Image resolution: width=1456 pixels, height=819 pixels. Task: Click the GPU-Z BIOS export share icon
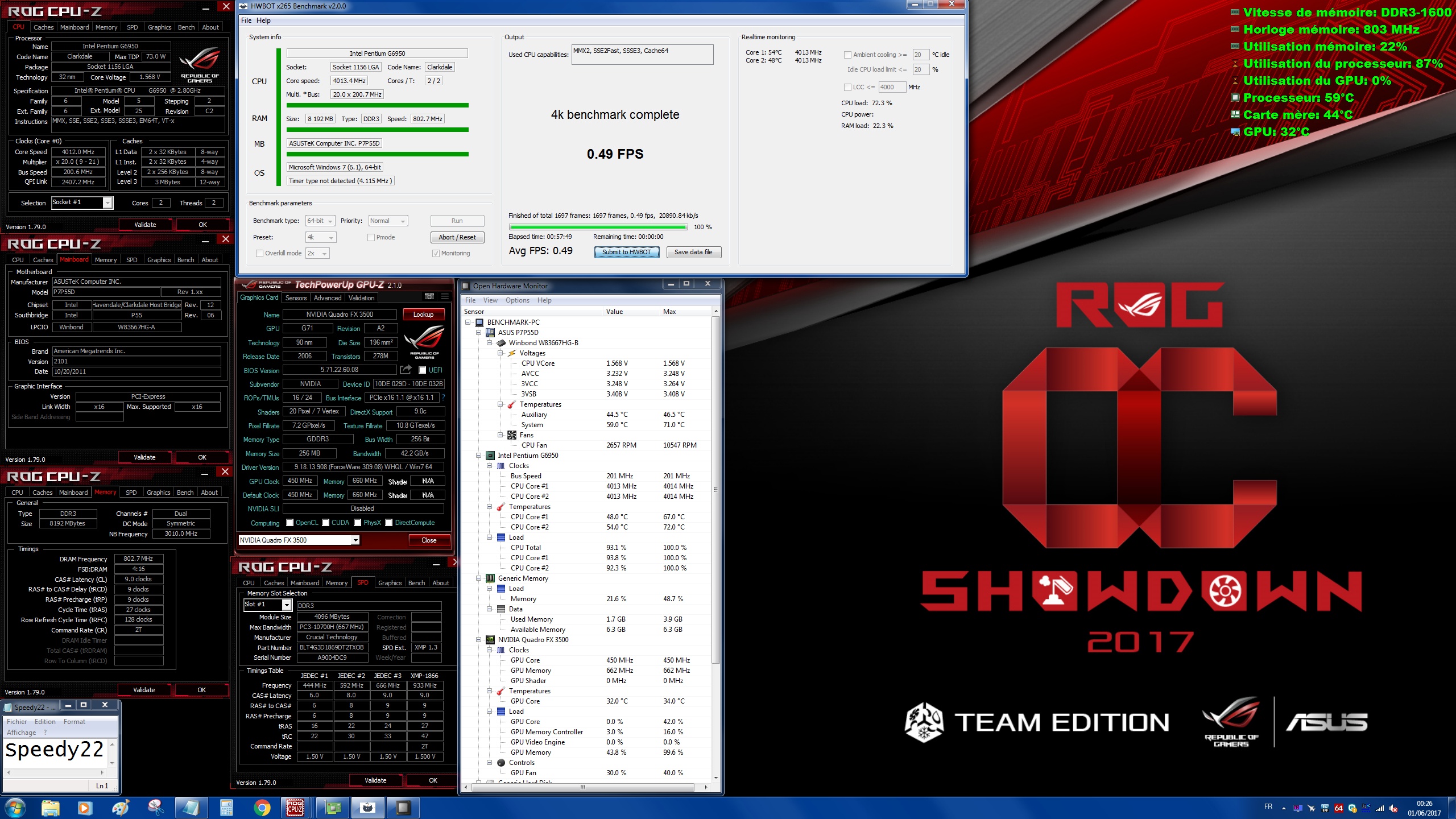[406, 370]
